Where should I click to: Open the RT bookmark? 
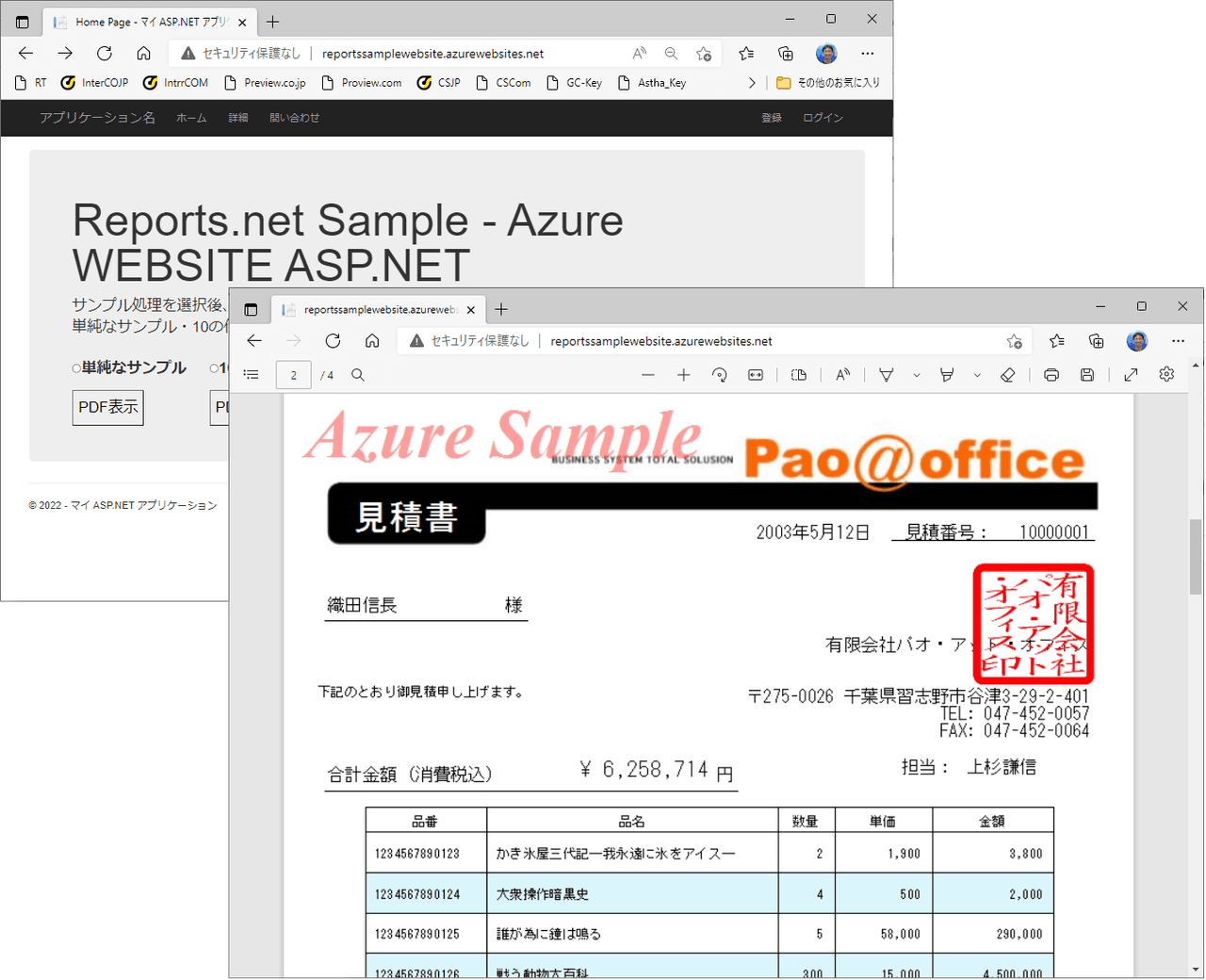(31, 83)
